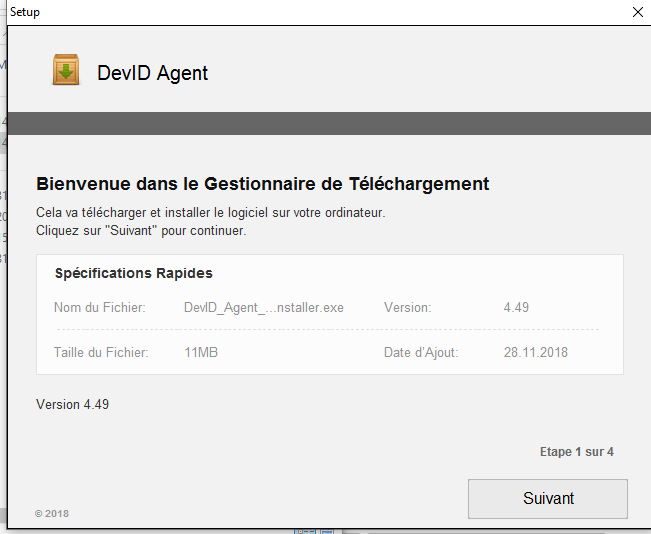Screen dimensions: 651x534
Task: Click the Version label in specifications
Action: tap(407, 308)
